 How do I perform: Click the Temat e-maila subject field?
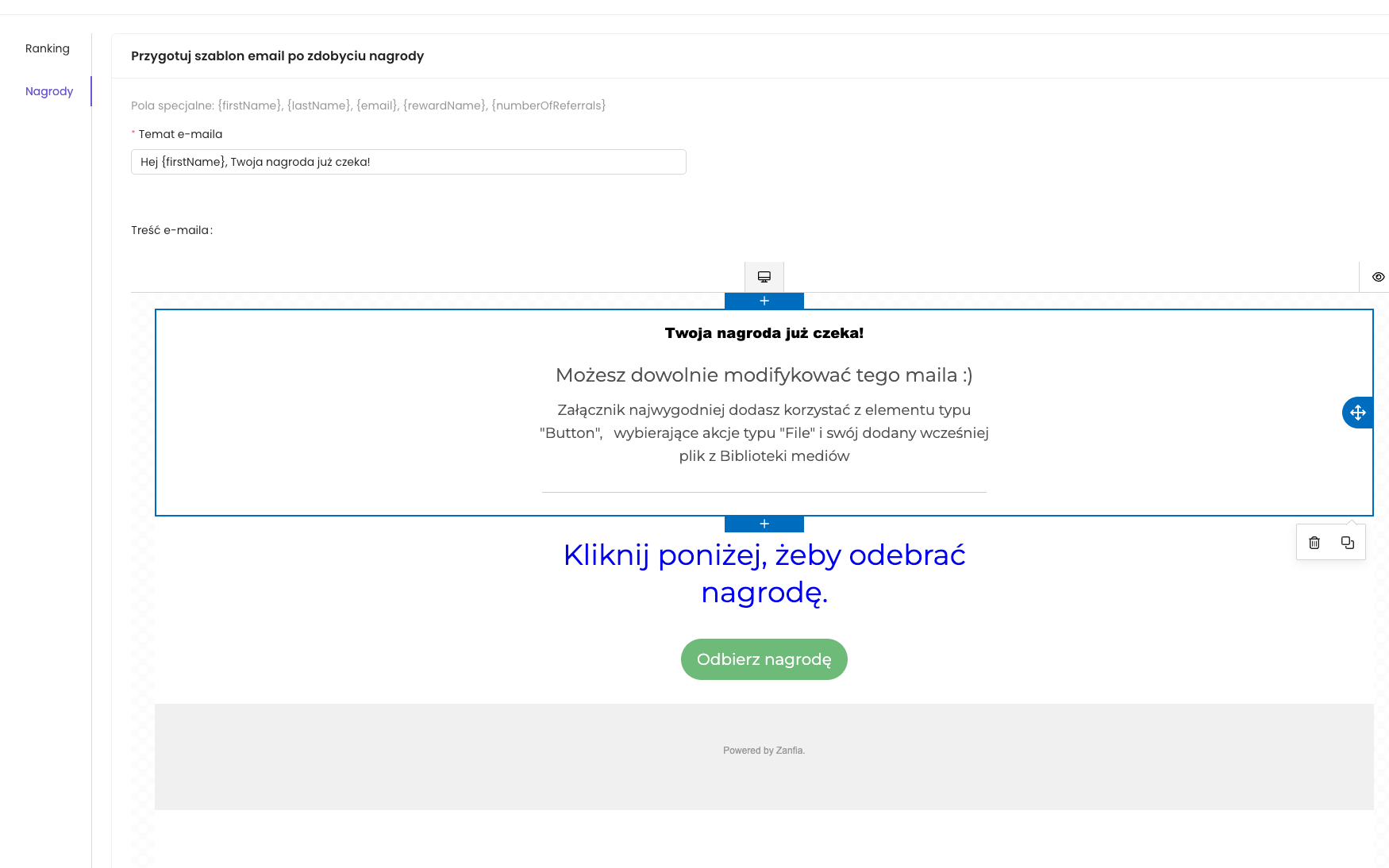click(408, 162)
